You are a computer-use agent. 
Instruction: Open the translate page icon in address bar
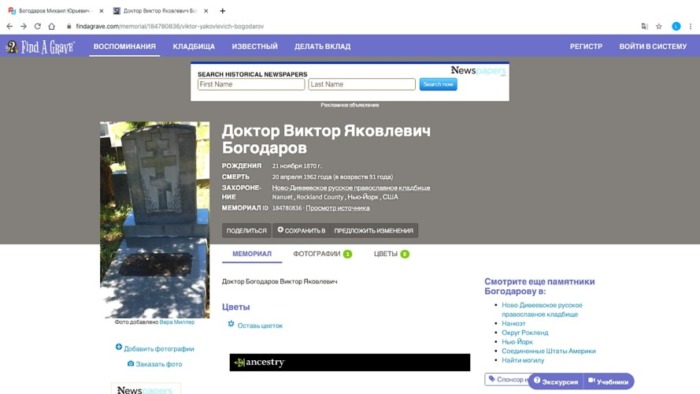pos(644,26)
